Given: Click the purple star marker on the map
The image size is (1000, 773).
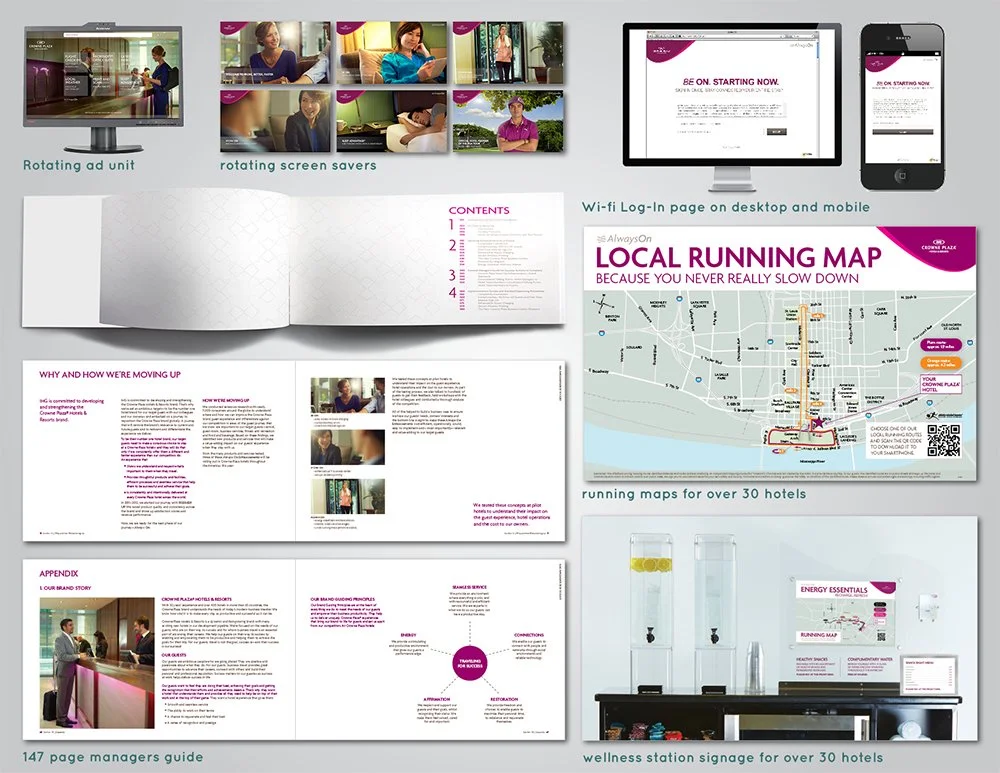Looking at the screenshot, I should (x=818, y=423).
